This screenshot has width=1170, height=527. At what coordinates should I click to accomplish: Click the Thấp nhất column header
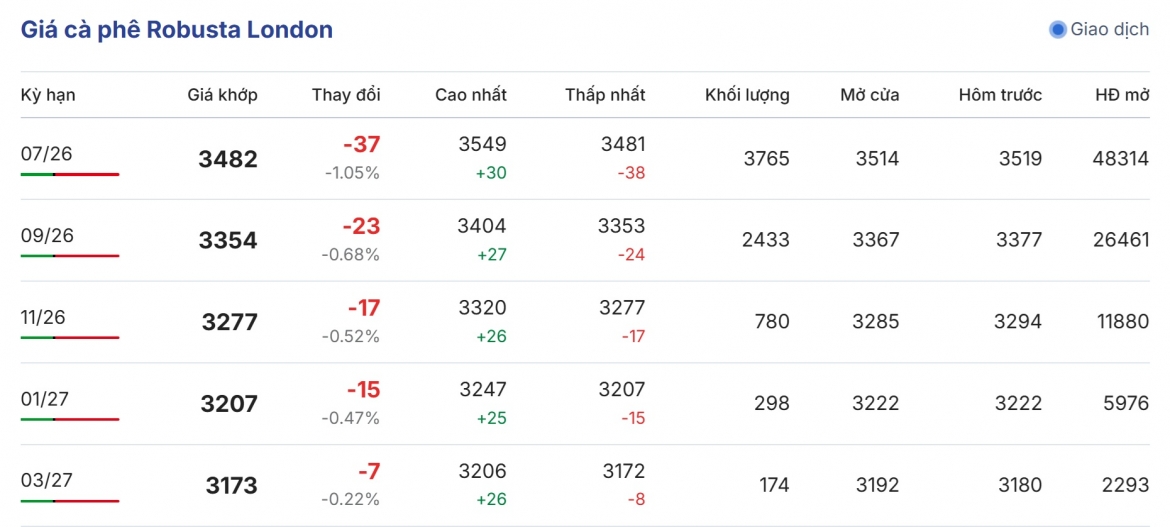pyautogui.click(x=605, y=95)
